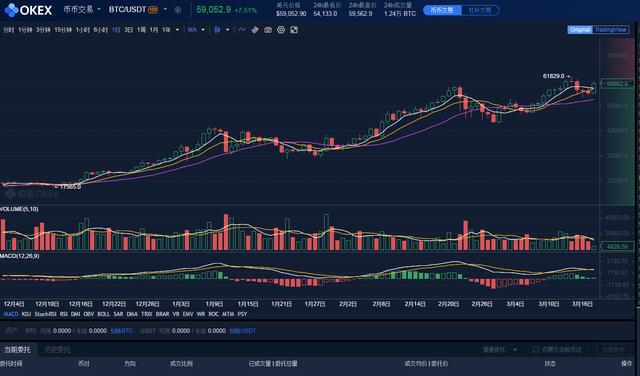Viewport: 640px width, 376px height.
Task: Click the OKEX logo
Action: [x=28, y=10]
